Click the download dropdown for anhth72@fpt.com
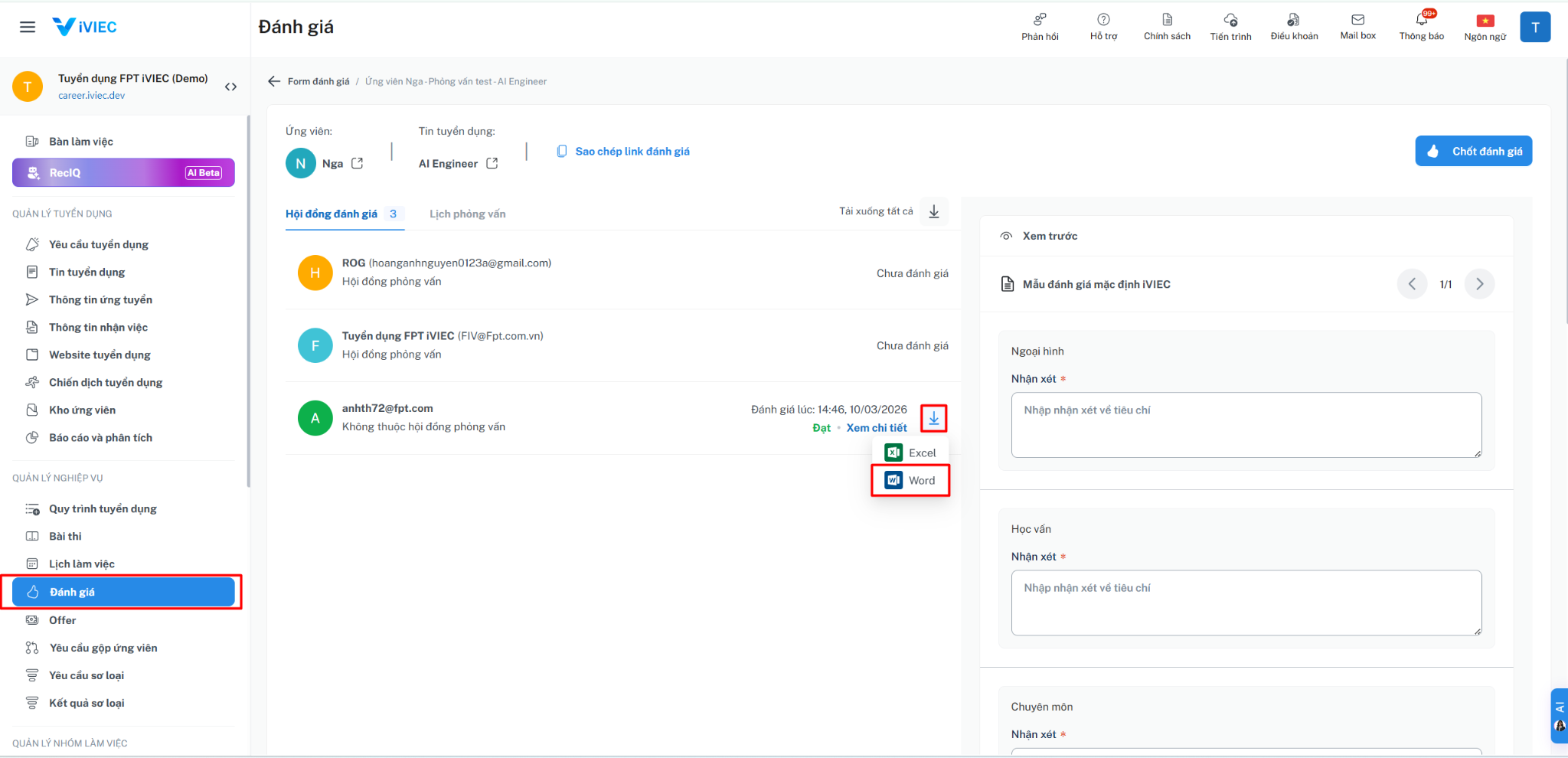The width and height of the screenshot is (1568, 758). (x=934, y=418)
